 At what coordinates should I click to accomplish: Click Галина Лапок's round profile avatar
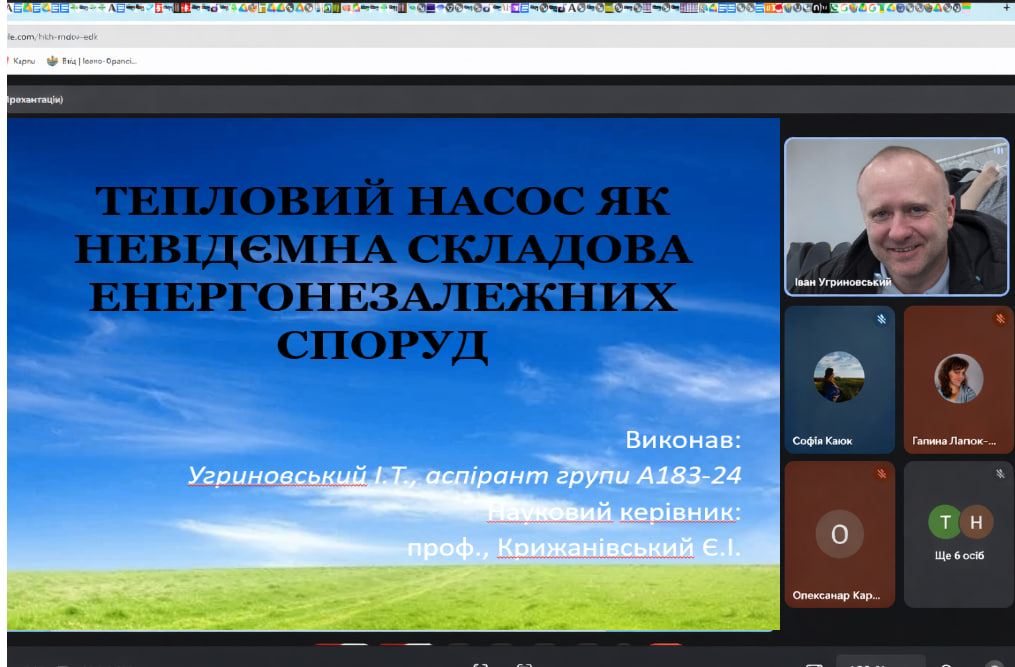[958, 379]
